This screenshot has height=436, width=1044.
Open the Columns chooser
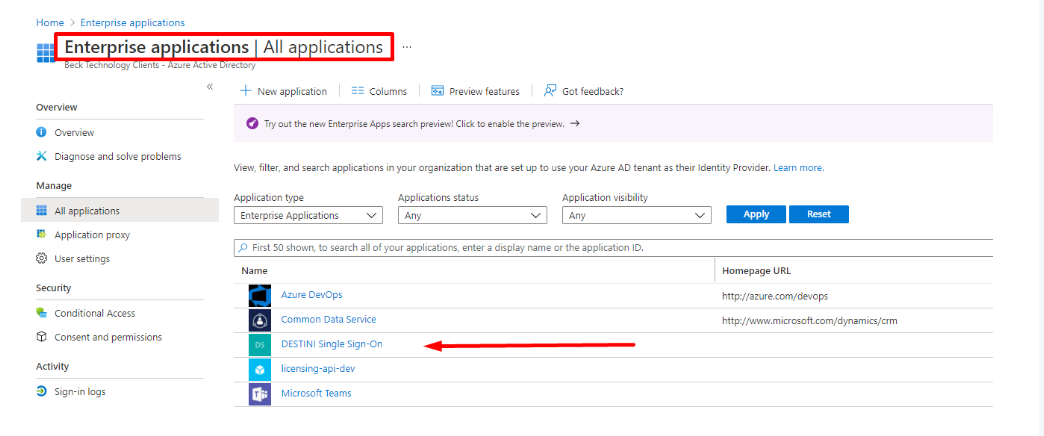coord(379,91)
